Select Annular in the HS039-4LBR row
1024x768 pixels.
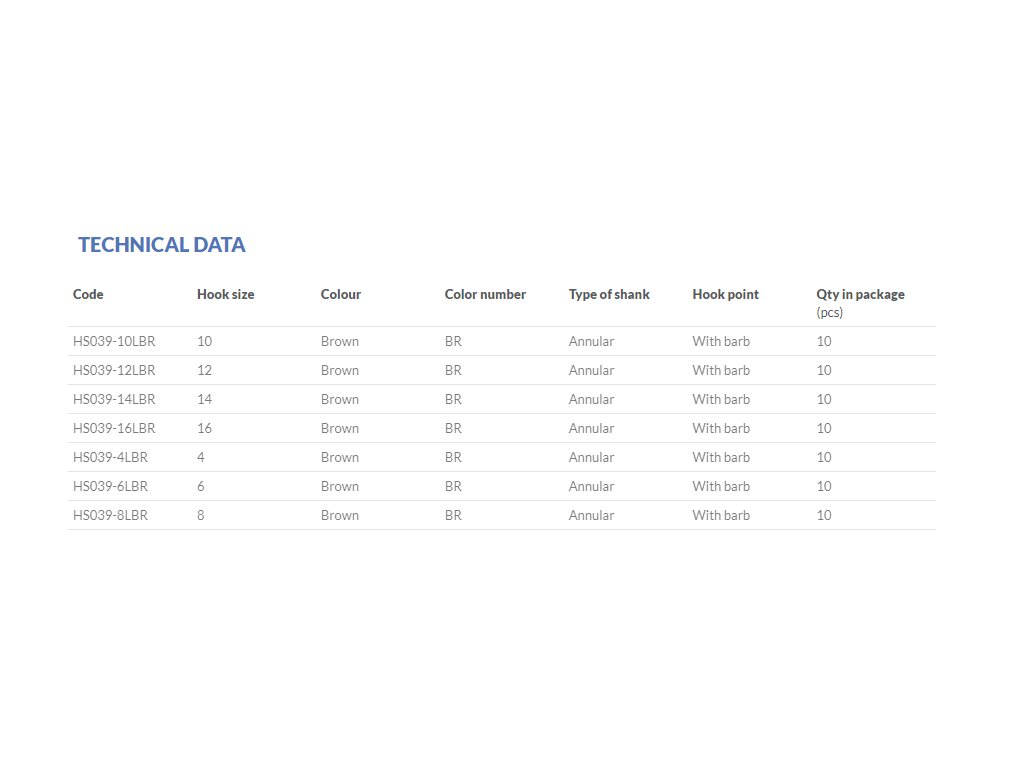[x=591, y=458]
